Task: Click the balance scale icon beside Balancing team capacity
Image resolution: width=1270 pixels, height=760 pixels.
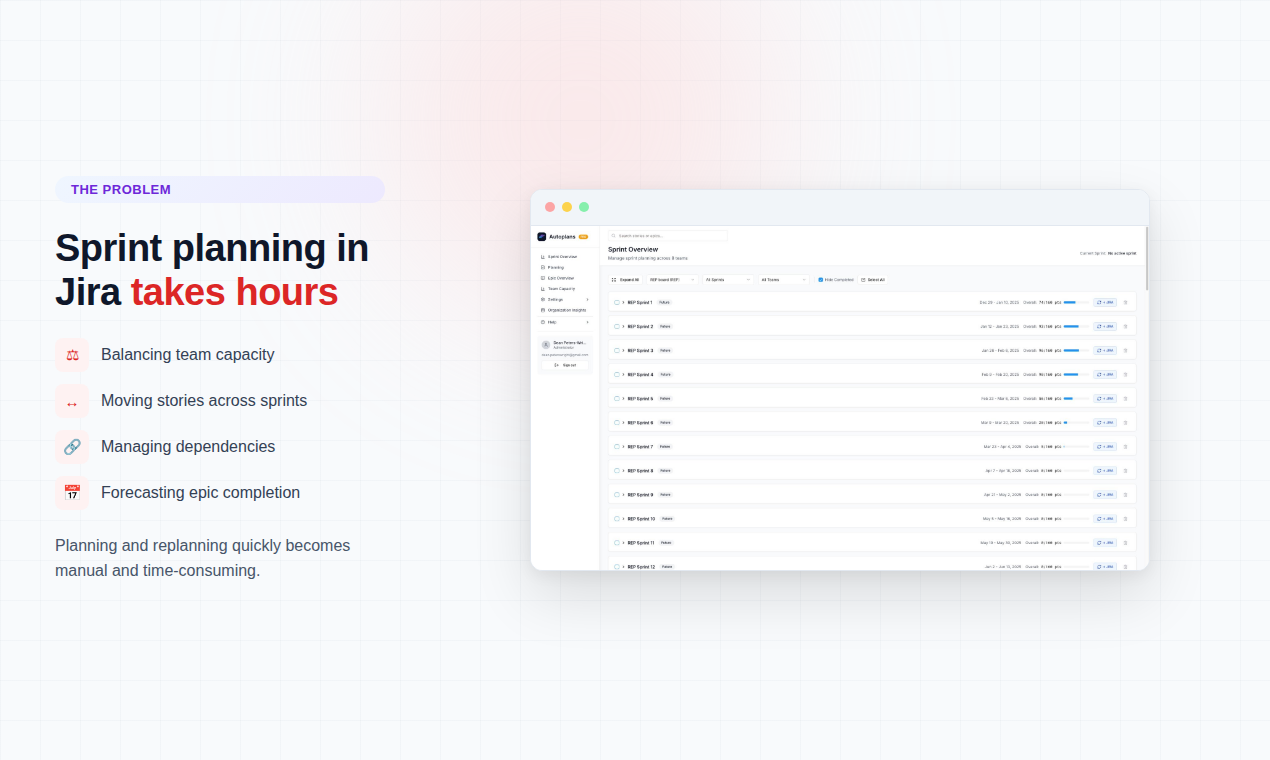Action: 72,355
